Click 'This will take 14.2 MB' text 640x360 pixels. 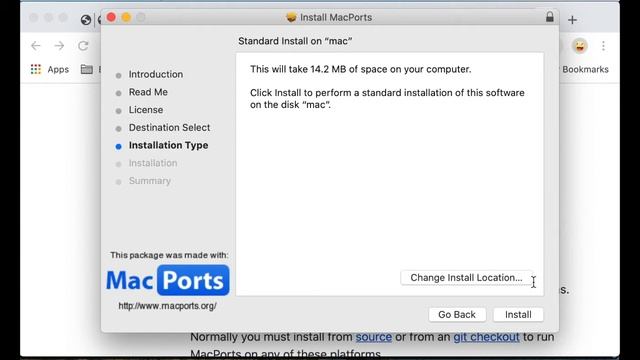click(x=360, y=69)
